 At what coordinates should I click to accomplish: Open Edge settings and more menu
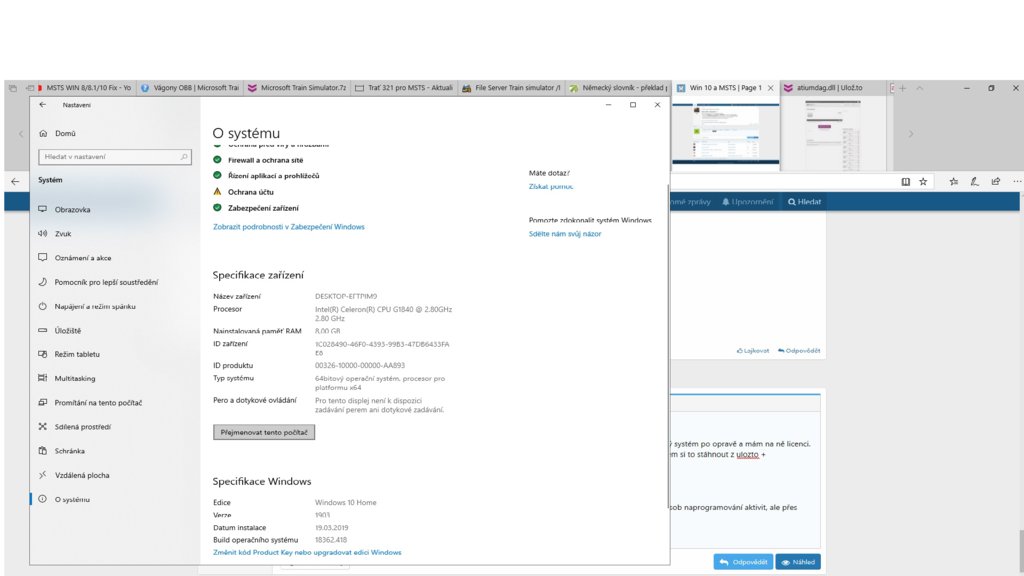(1016, 181)
